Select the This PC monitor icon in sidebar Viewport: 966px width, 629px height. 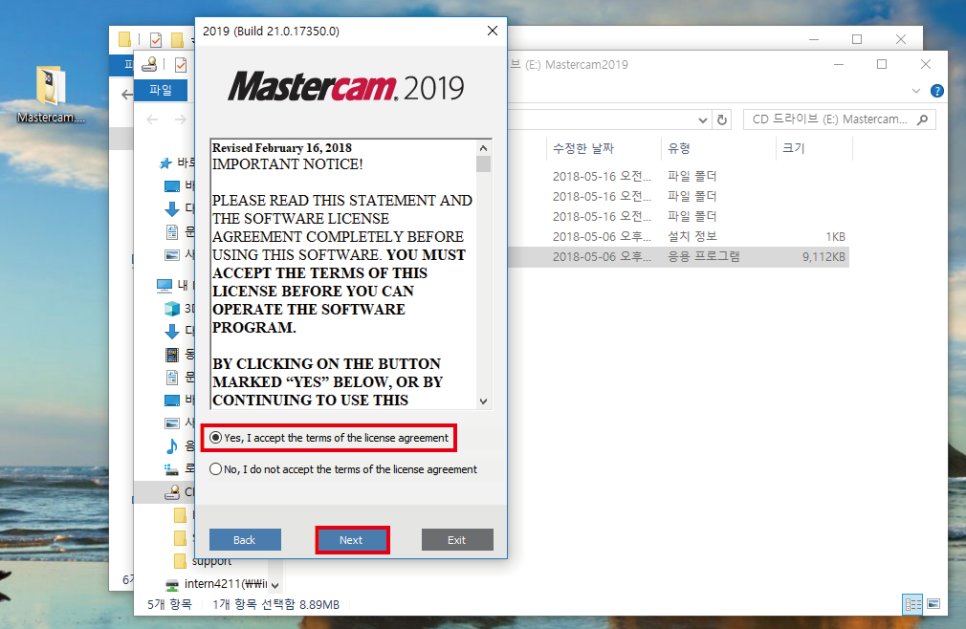[x=164, y=285]
